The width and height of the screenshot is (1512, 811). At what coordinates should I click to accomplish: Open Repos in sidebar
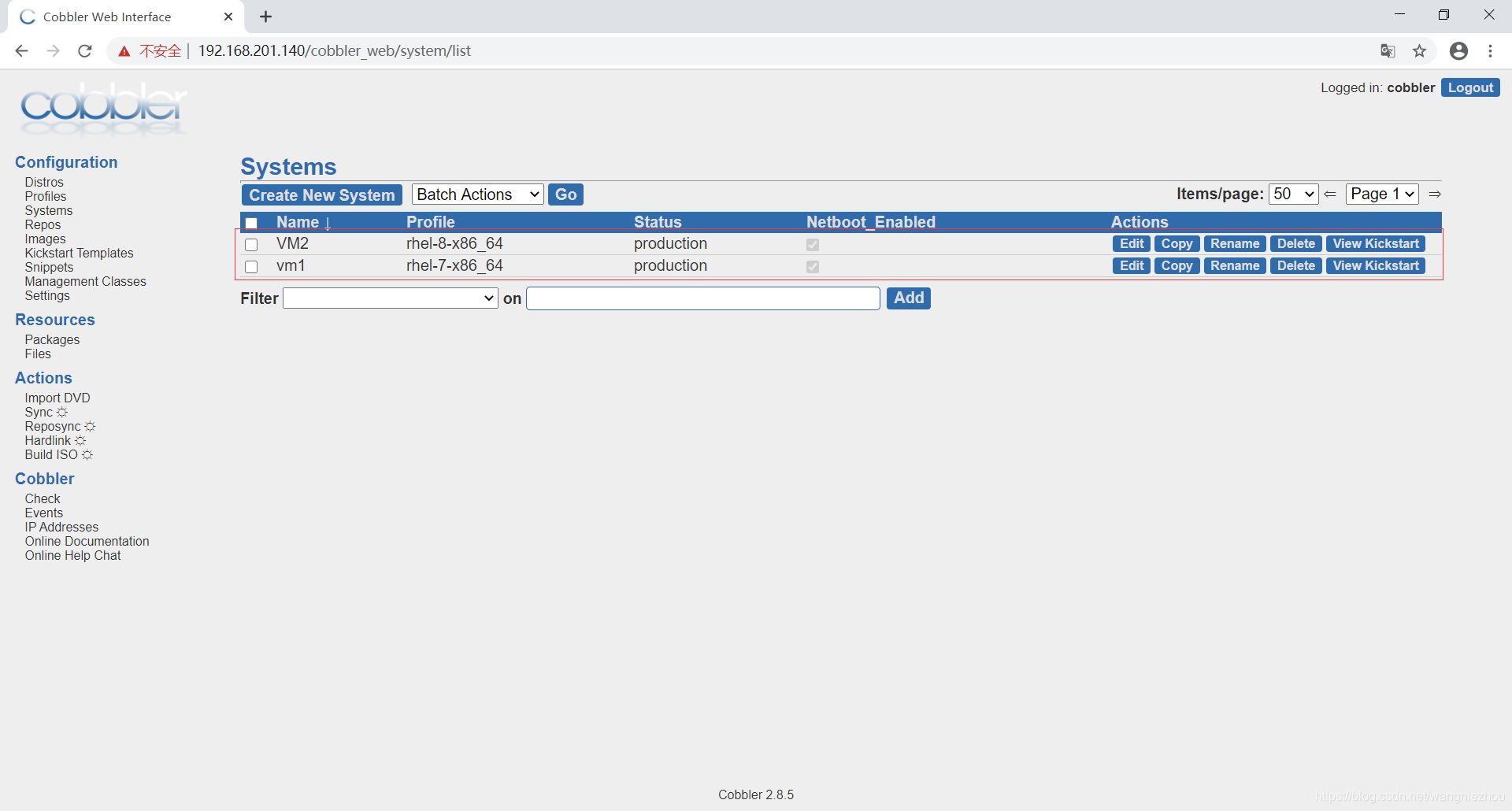43,224
